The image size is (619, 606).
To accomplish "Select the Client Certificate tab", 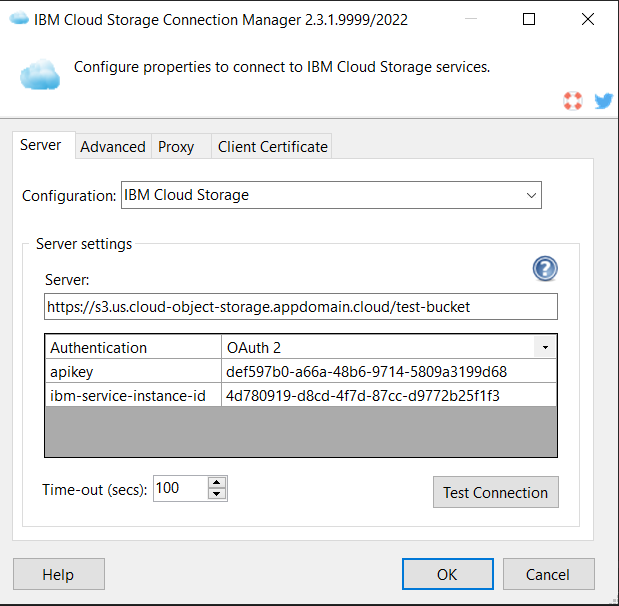I will pos(272,146).
